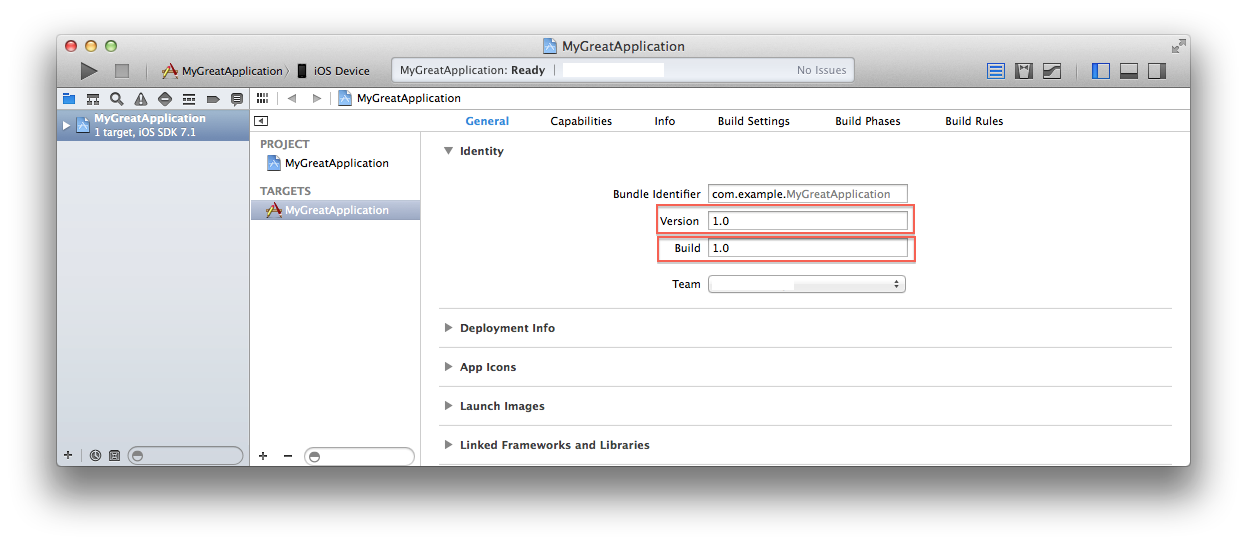This screenshot has height=545, width=1247.
Task: Open the Version editor
Action: (1051, 71)
